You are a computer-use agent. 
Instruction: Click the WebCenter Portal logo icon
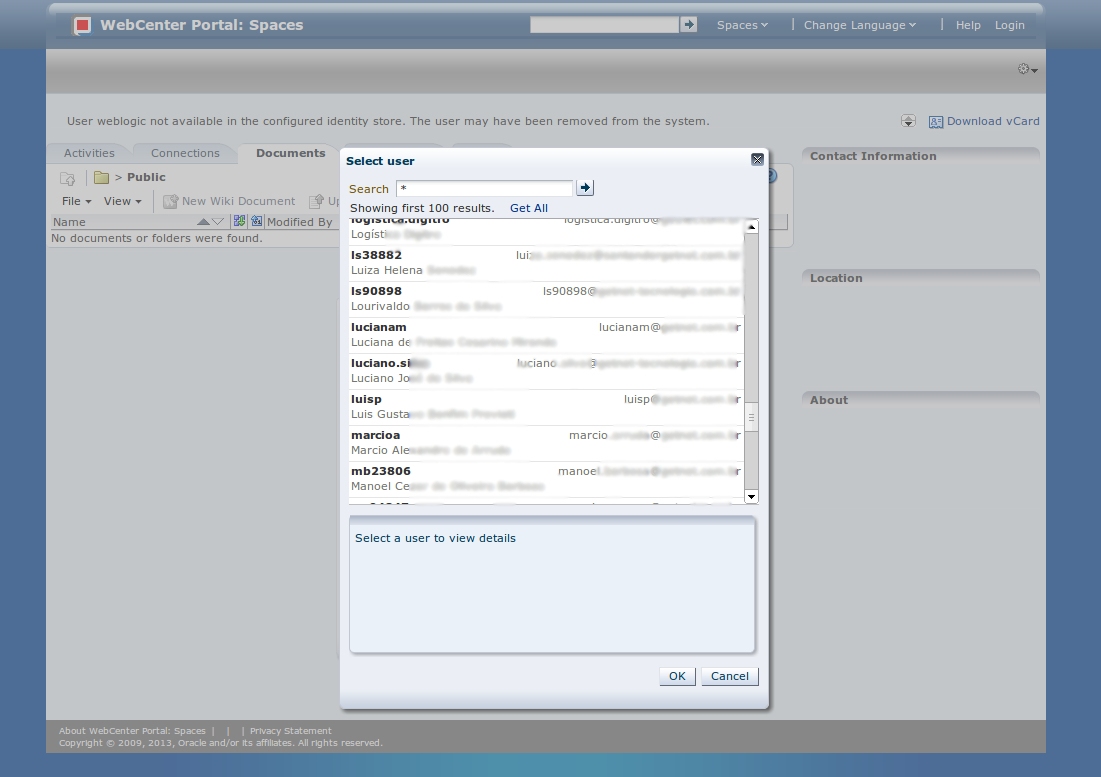point(83,26)
